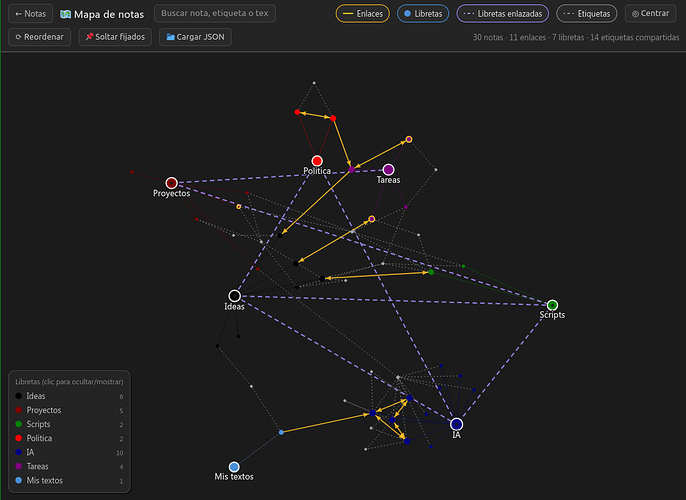This screenshot has width=686, height=500.
Task: Click the map icon beside Mapa de notas
Action: tap(66, 14)
